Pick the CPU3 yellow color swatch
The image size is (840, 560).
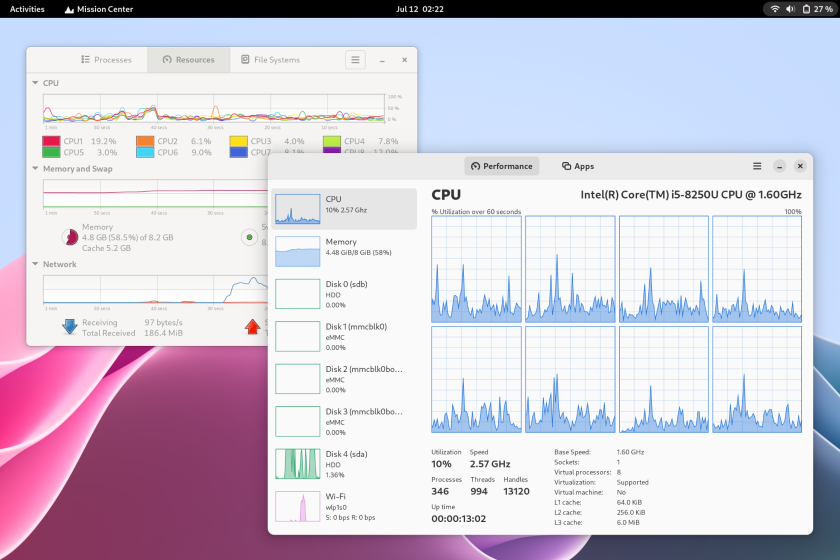click(238, 142)
